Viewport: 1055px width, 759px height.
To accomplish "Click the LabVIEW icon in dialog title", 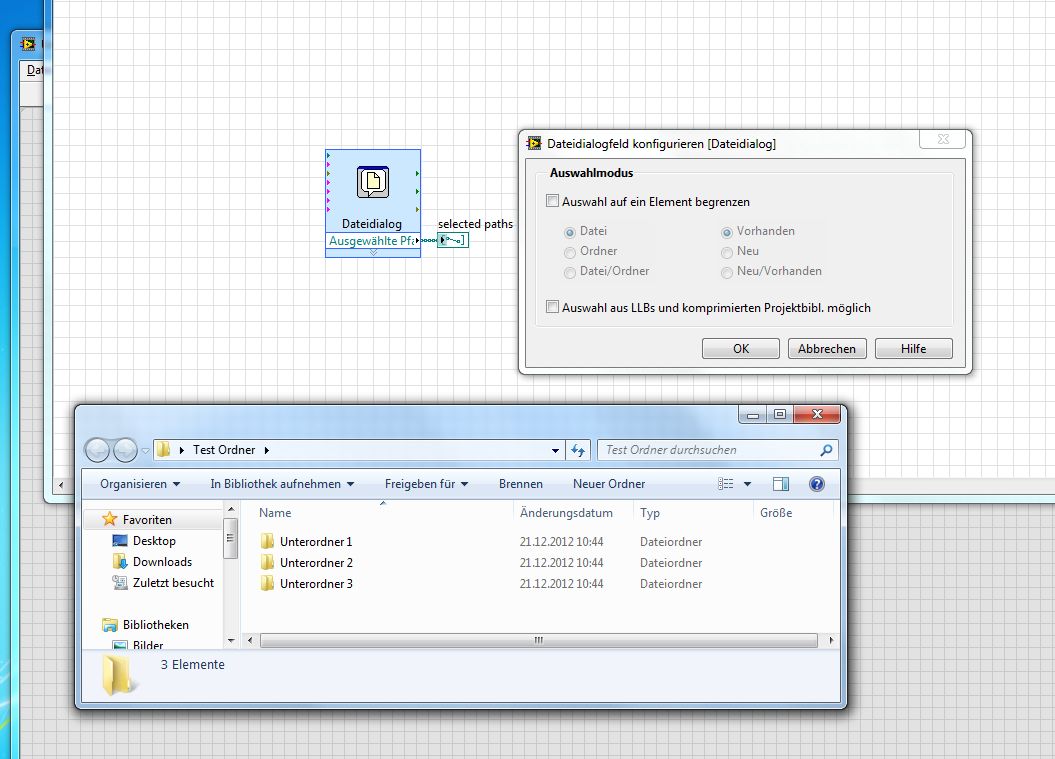I will 534,143.
